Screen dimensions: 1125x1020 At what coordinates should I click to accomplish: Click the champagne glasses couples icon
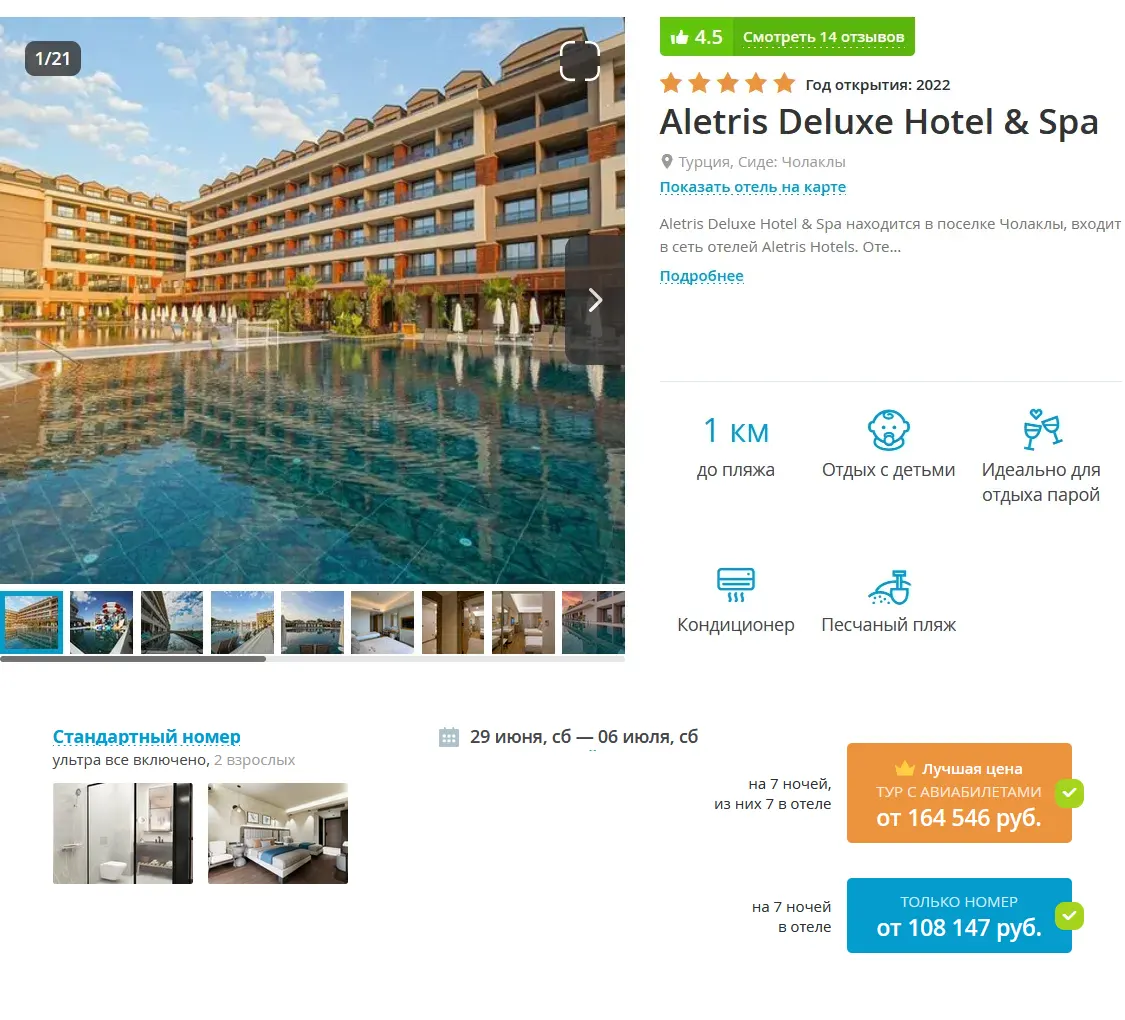pos(1042,429)
